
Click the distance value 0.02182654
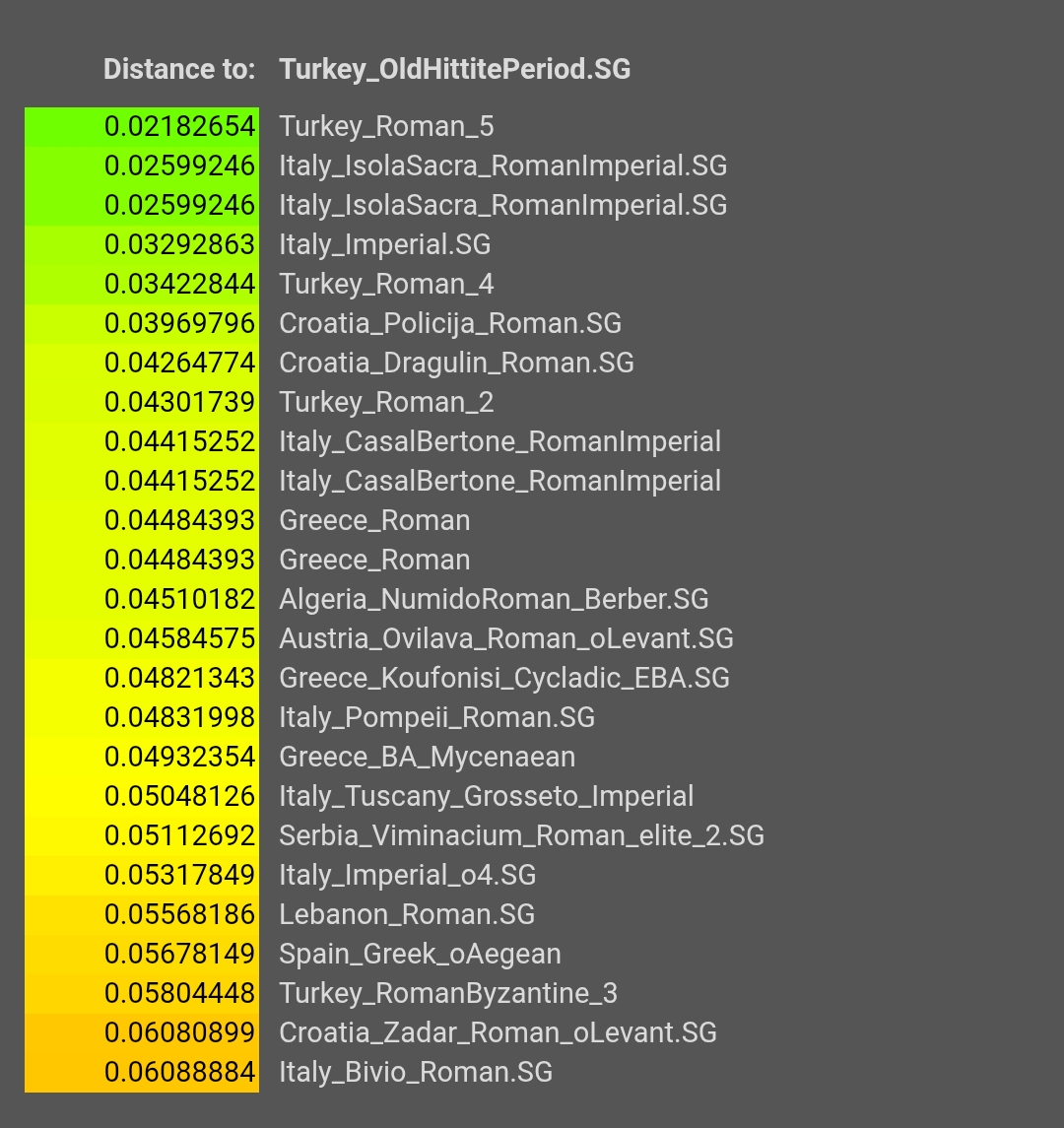(x=180, y=127)
